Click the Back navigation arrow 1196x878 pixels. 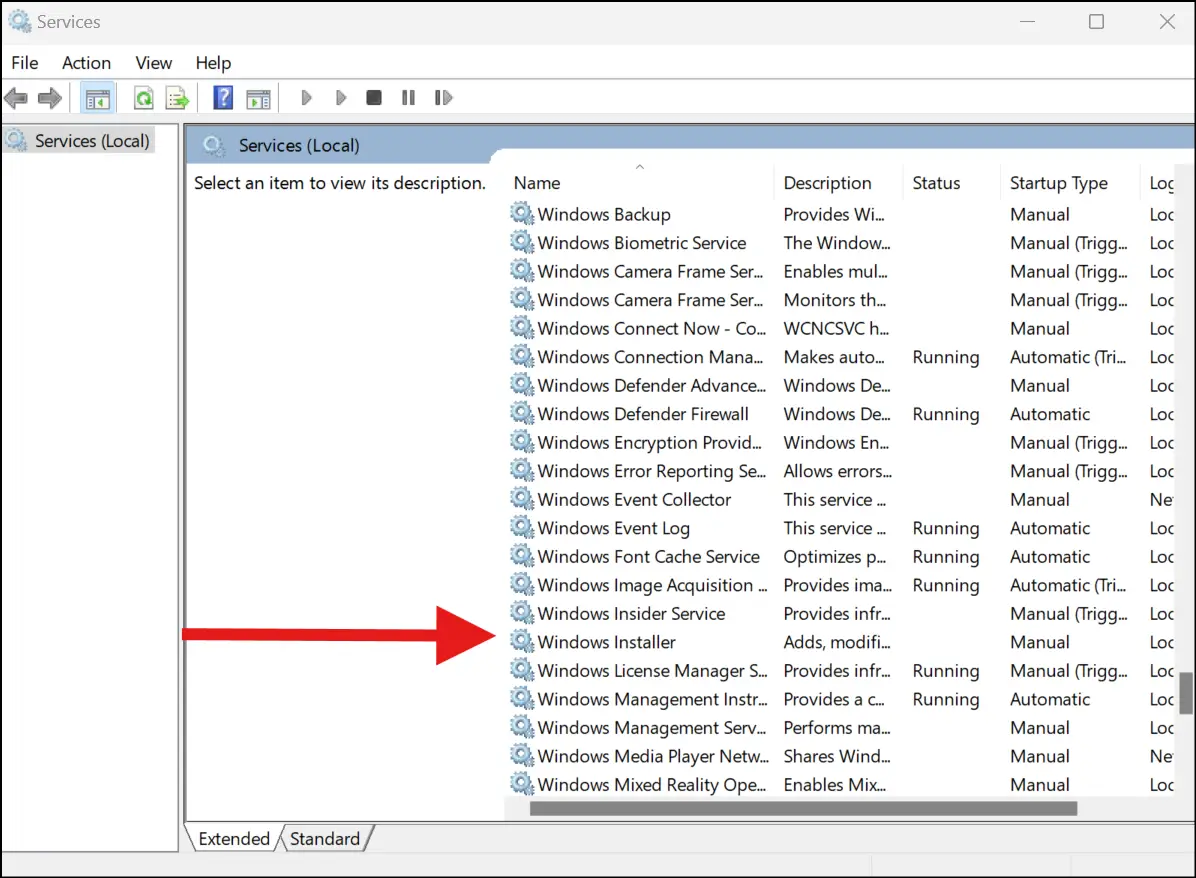pyautogui.click(x=16, y=97)
